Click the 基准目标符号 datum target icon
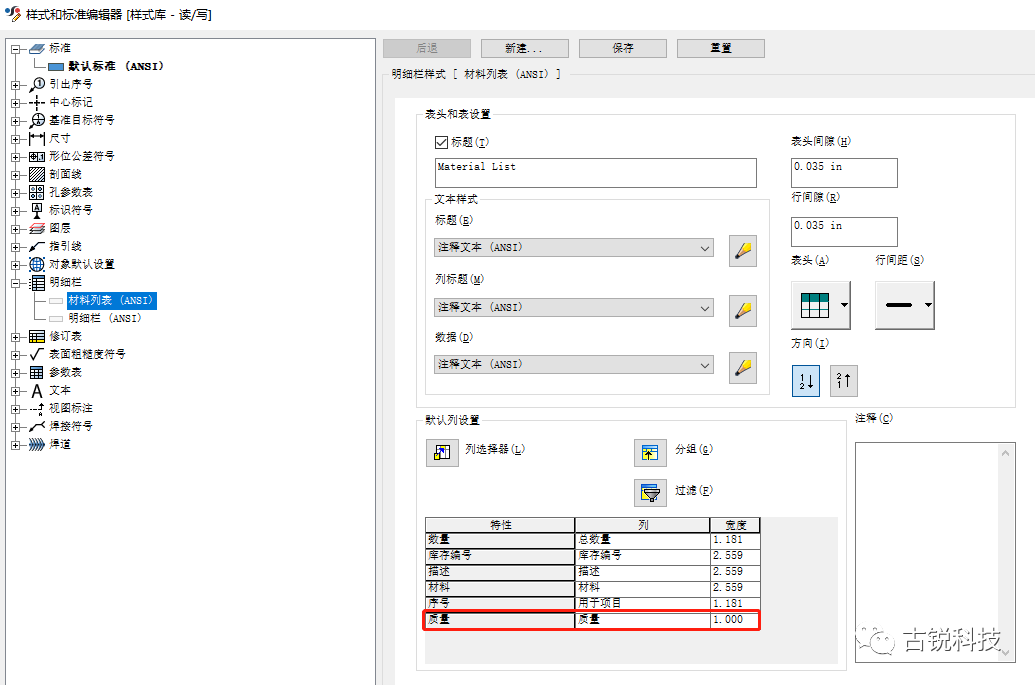This screenshot has height=685, width=1035. click(37, 120)
